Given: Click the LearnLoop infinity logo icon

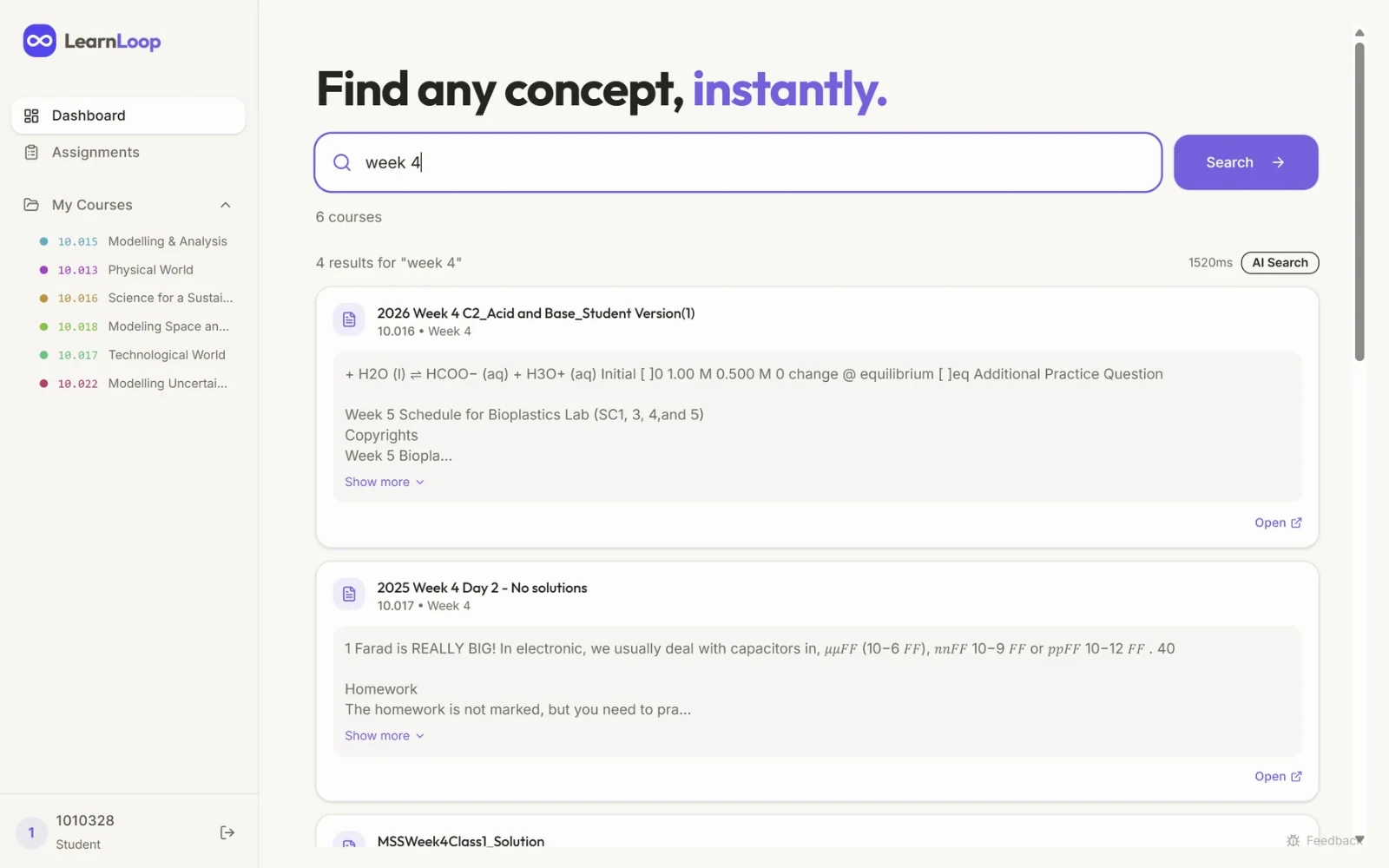Looking at the screenshot, I should (x=39, y=41).
